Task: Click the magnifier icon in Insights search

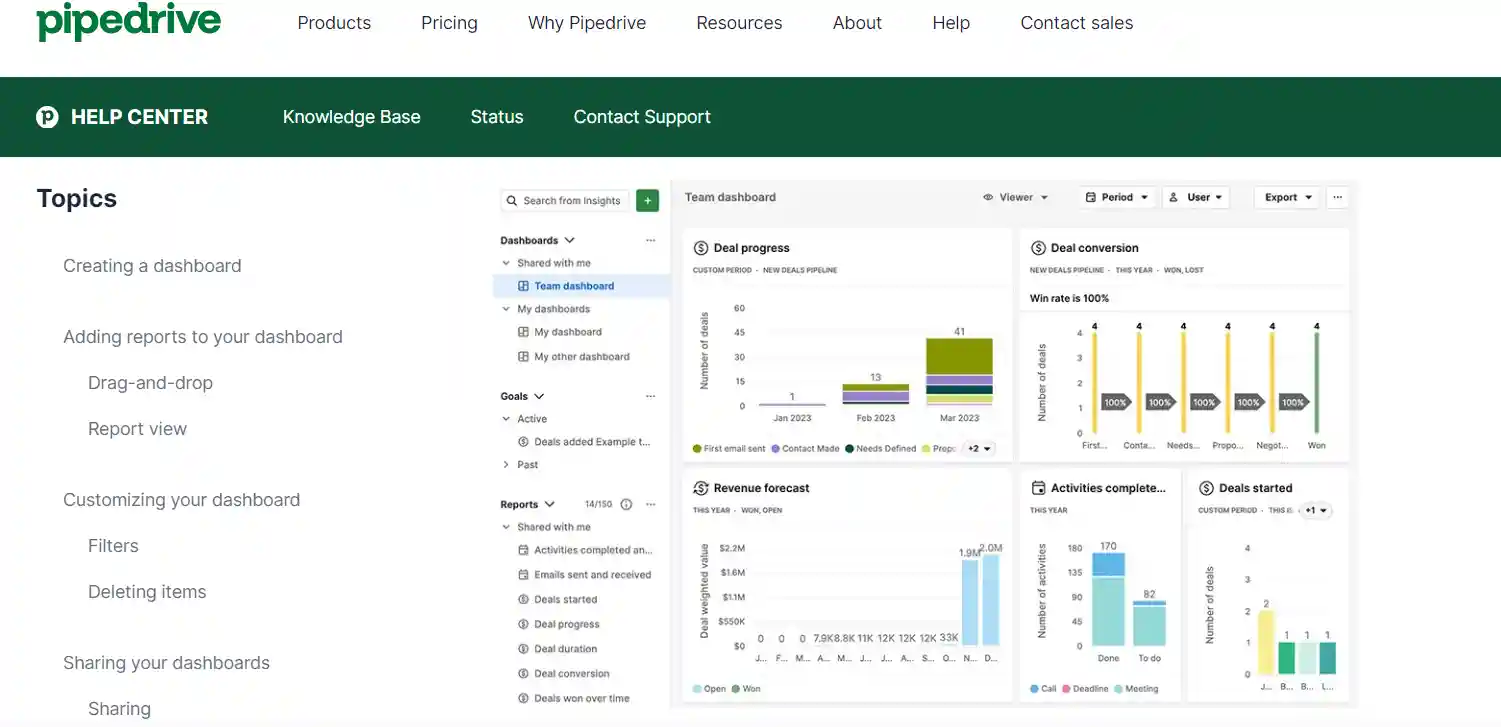Action: click(x=512, y=201)
